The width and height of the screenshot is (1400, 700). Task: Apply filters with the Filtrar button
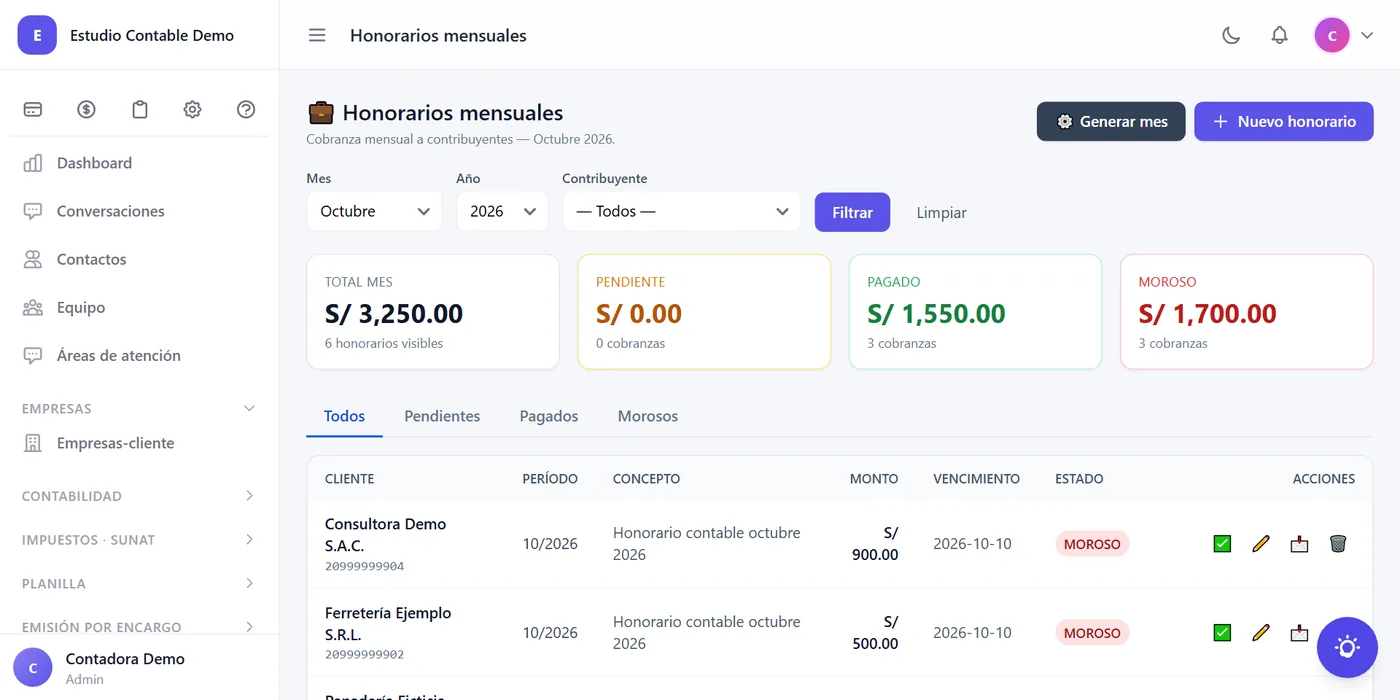click(852, 212)
